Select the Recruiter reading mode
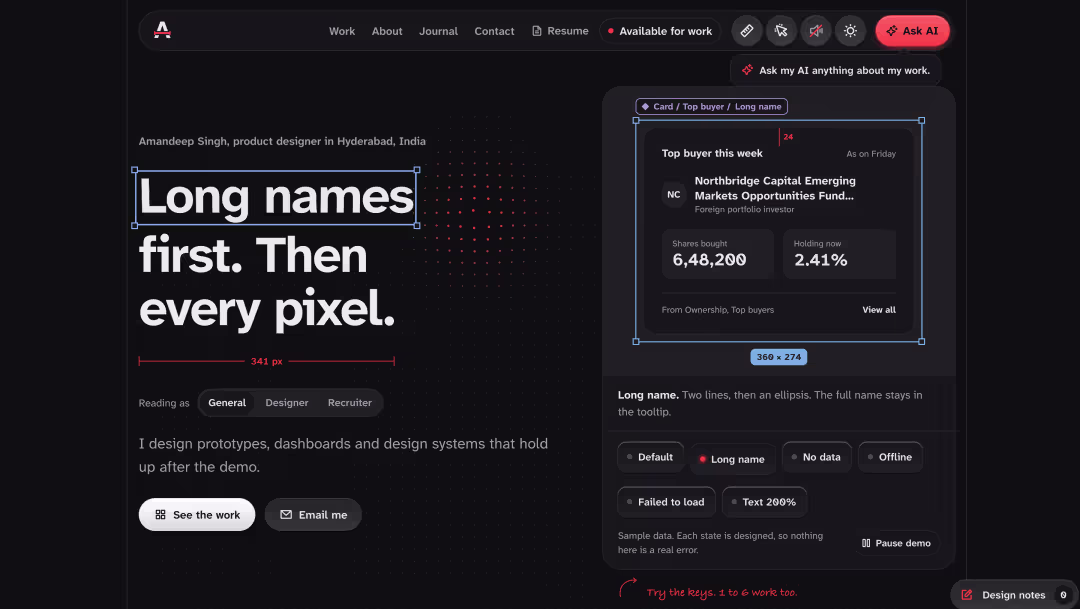1080x609 pixels. coord(350,402)
